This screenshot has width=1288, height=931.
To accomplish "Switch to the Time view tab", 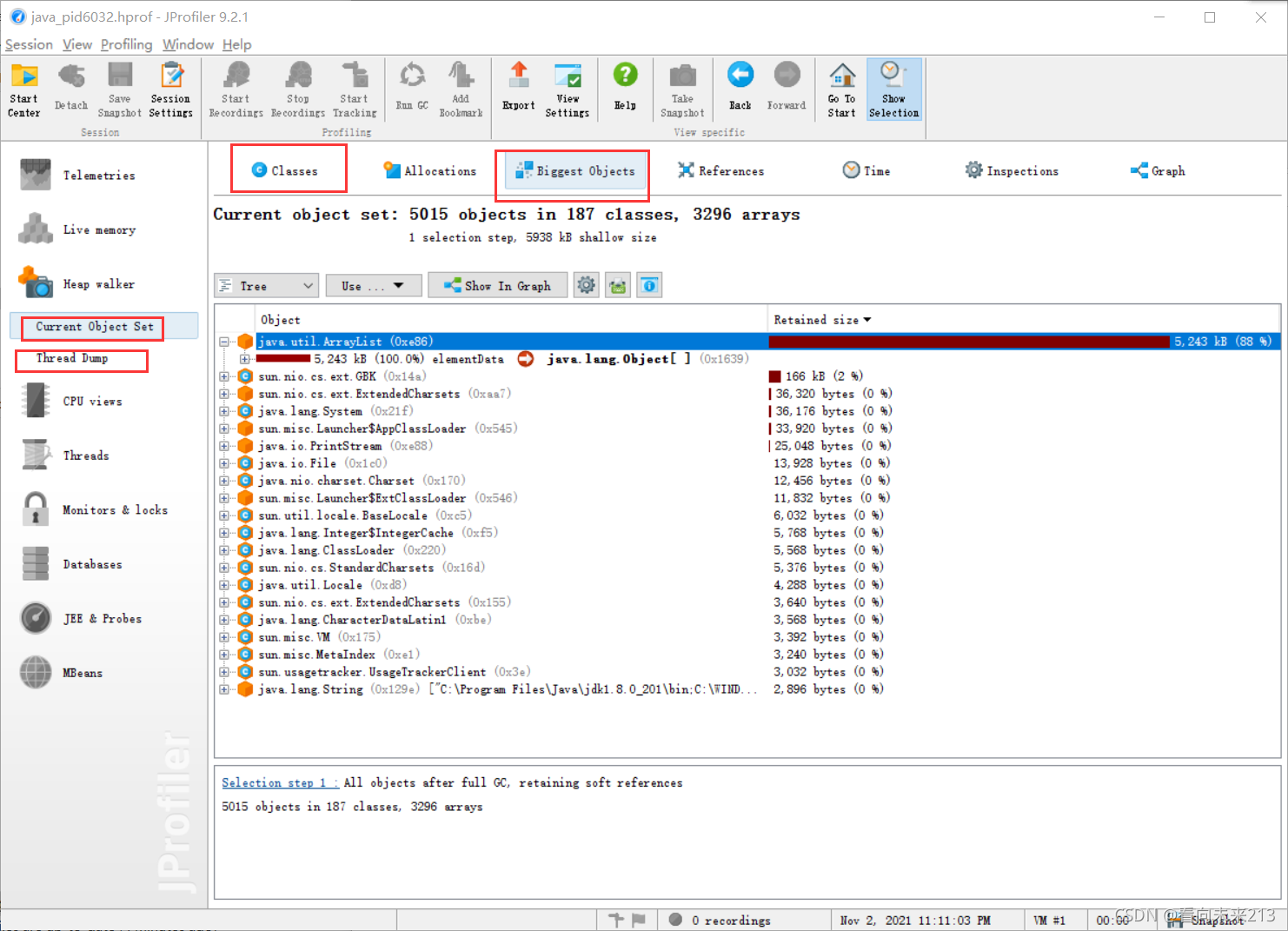I will [x=866, y=170].
